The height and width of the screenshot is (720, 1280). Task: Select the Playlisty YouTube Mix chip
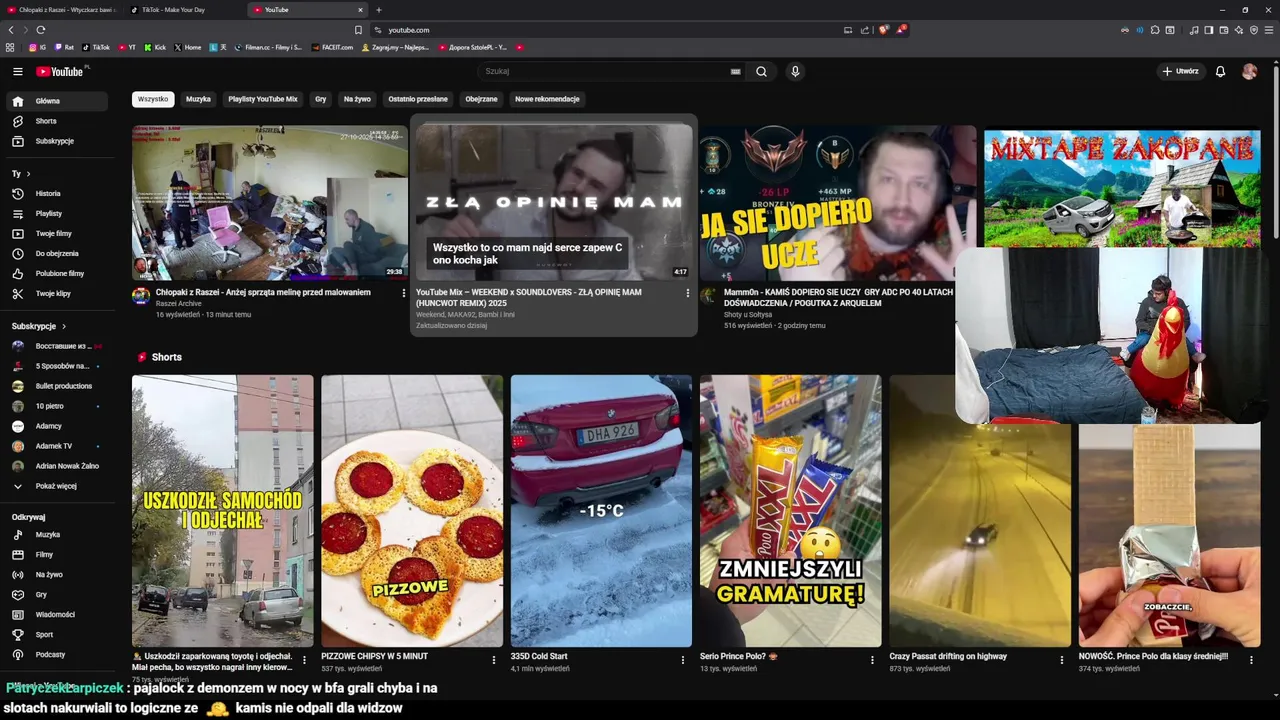click(x=263, y=99)
